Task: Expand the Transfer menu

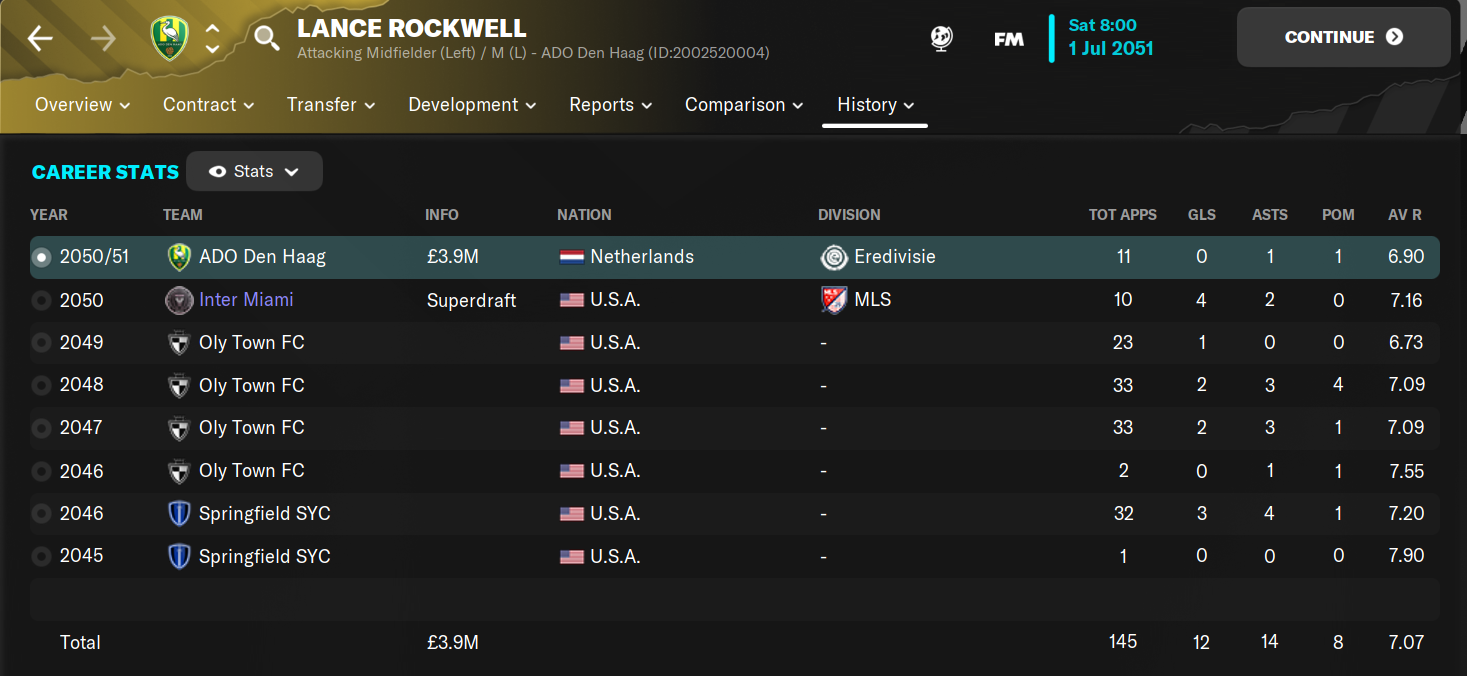Action: pyautogui.click(x=331, y=105)
